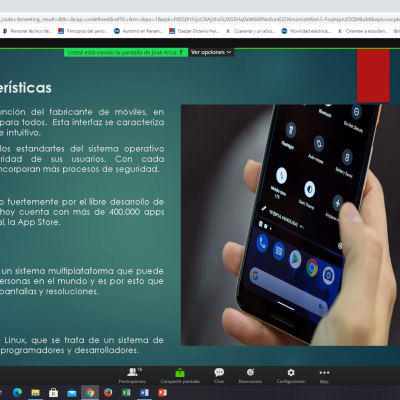Open Microsoft Edge from the taskbar
Viewport: 400px width, 400px height.
pos(17,393)
